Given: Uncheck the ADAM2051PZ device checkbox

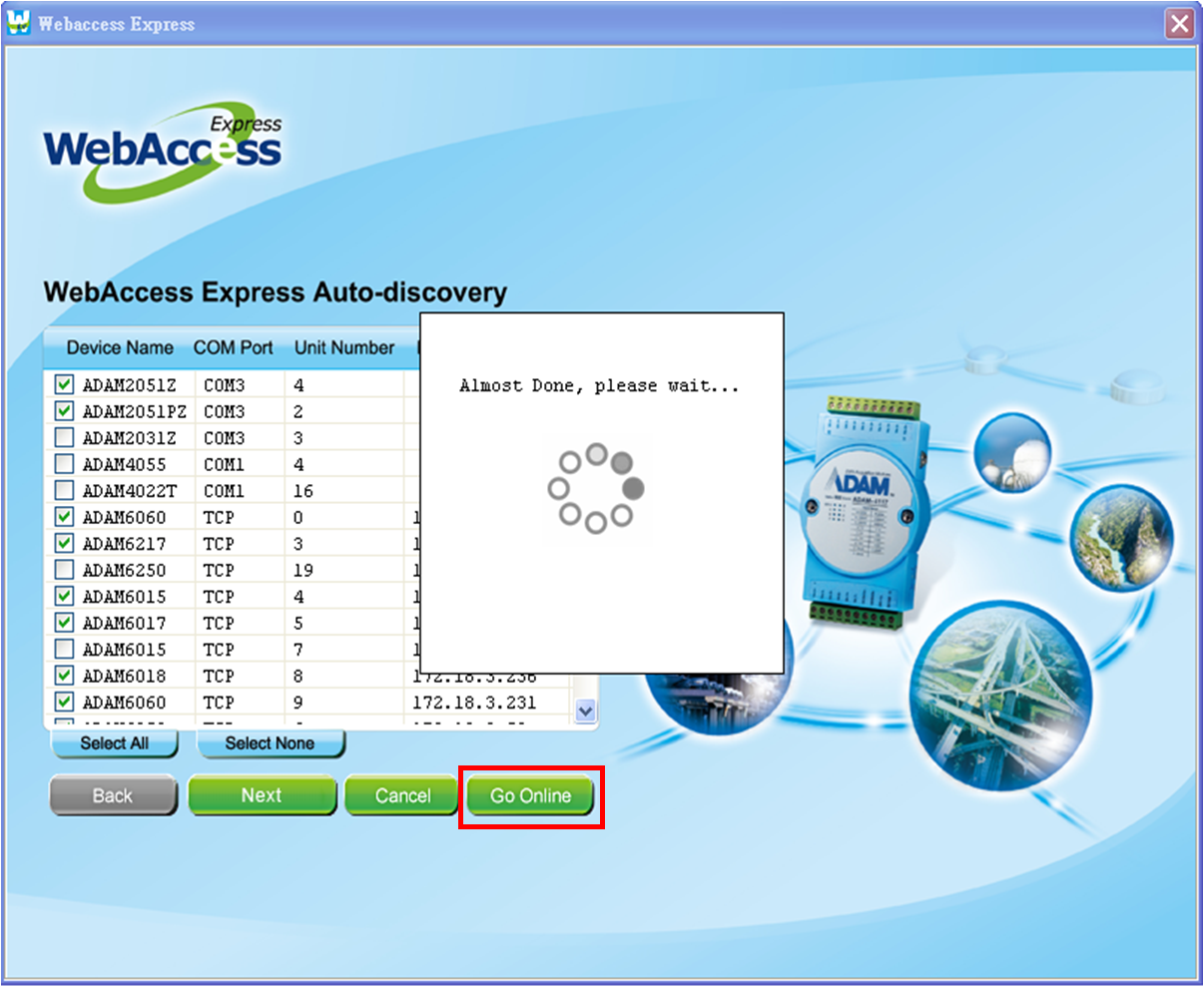Looking at the screenshot, I should tap(64, 411).
